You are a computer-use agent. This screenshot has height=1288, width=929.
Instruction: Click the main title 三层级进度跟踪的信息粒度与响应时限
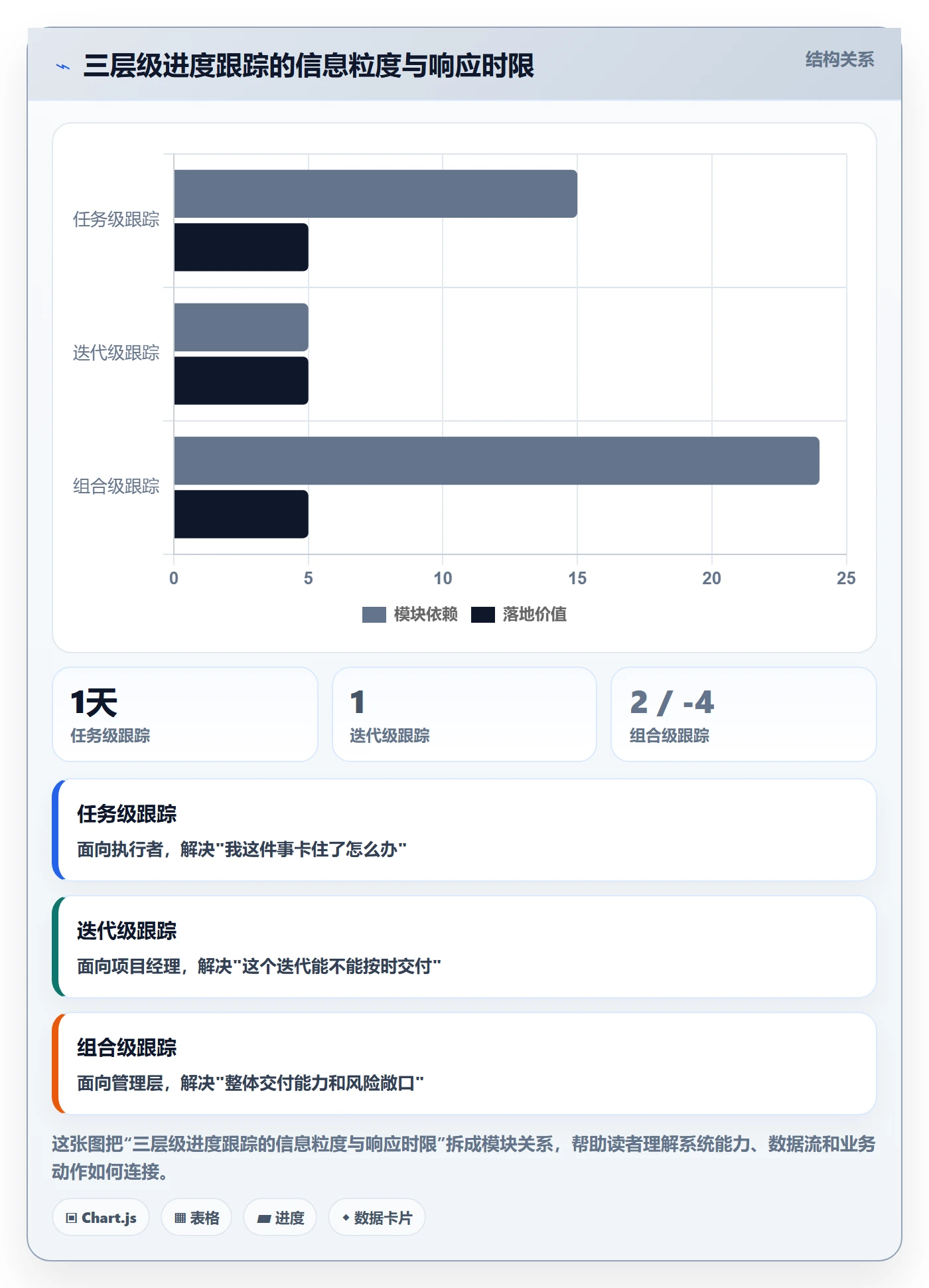(309, 66)
